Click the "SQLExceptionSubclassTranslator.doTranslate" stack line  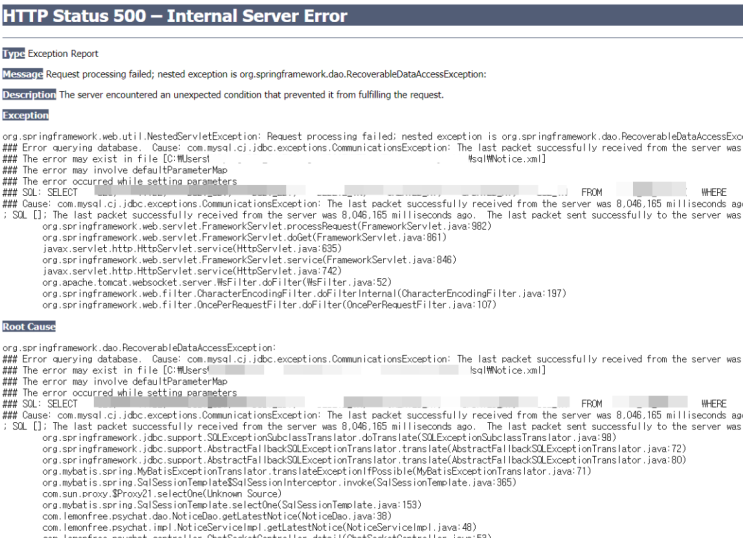(x=329, y=438)
